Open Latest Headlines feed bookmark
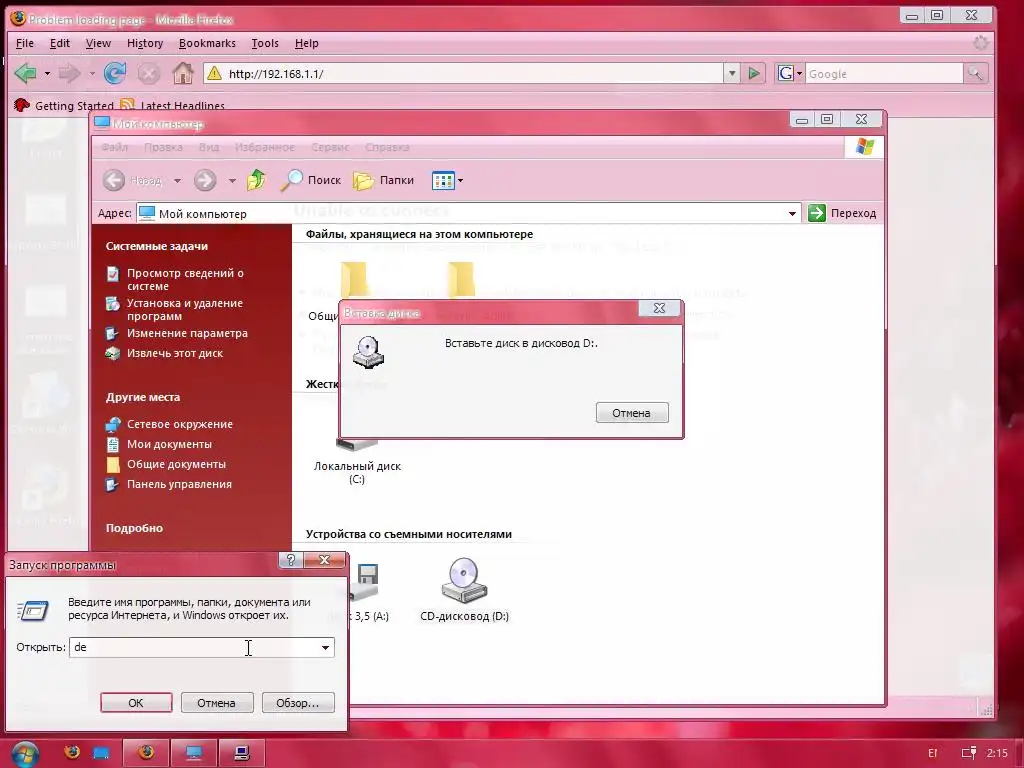 [x=173, y=105]
